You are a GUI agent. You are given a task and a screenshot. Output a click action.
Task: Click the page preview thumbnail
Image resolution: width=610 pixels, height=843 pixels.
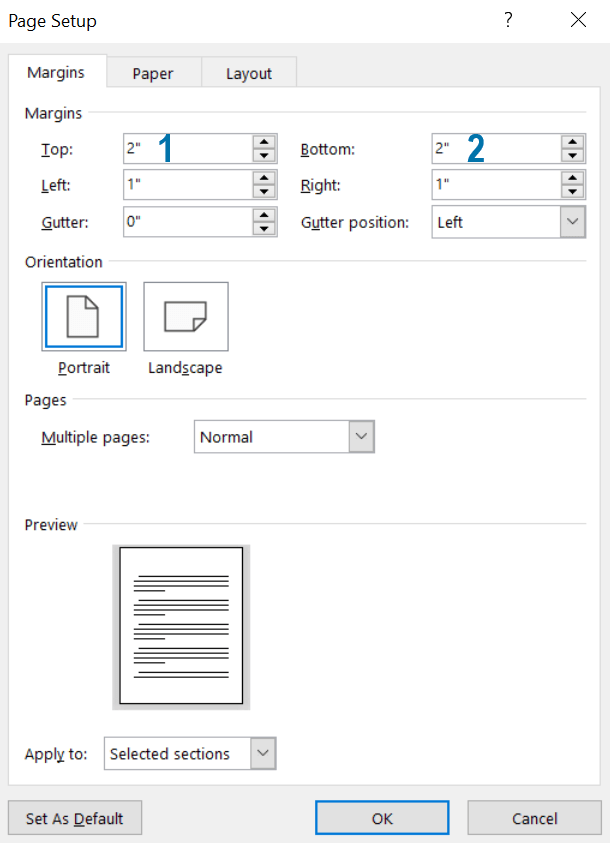click(x=181, y=626)
